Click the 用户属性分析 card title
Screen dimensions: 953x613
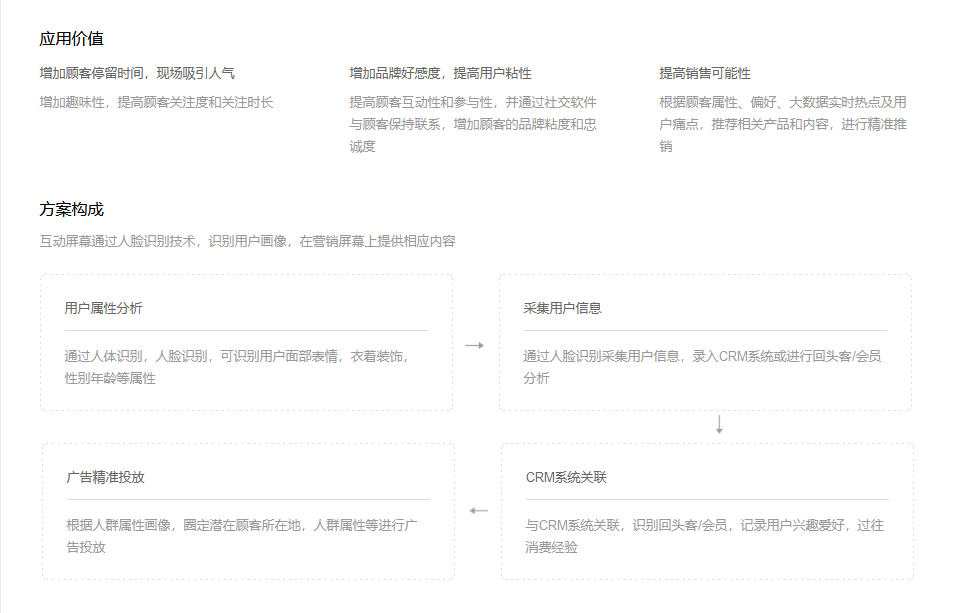[x=103, y=308]
